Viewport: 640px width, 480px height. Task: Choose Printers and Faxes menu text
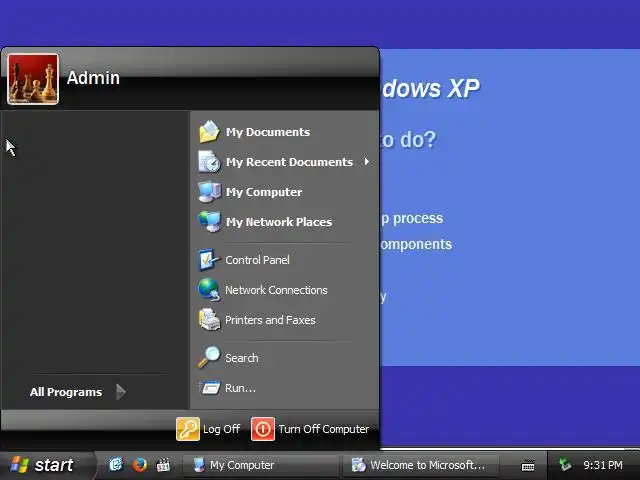(270, 320)
